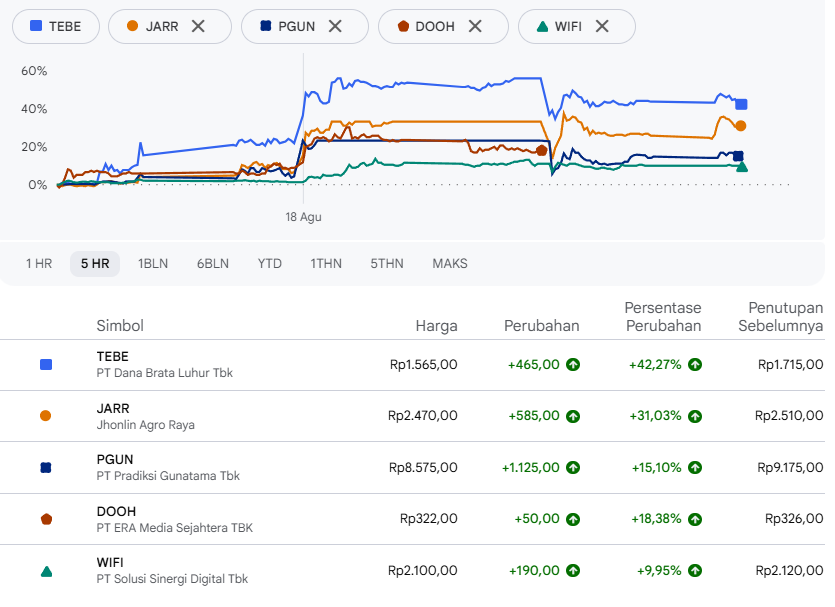Click the up-arrow icon beside +15,10%

tap(694, 467)
